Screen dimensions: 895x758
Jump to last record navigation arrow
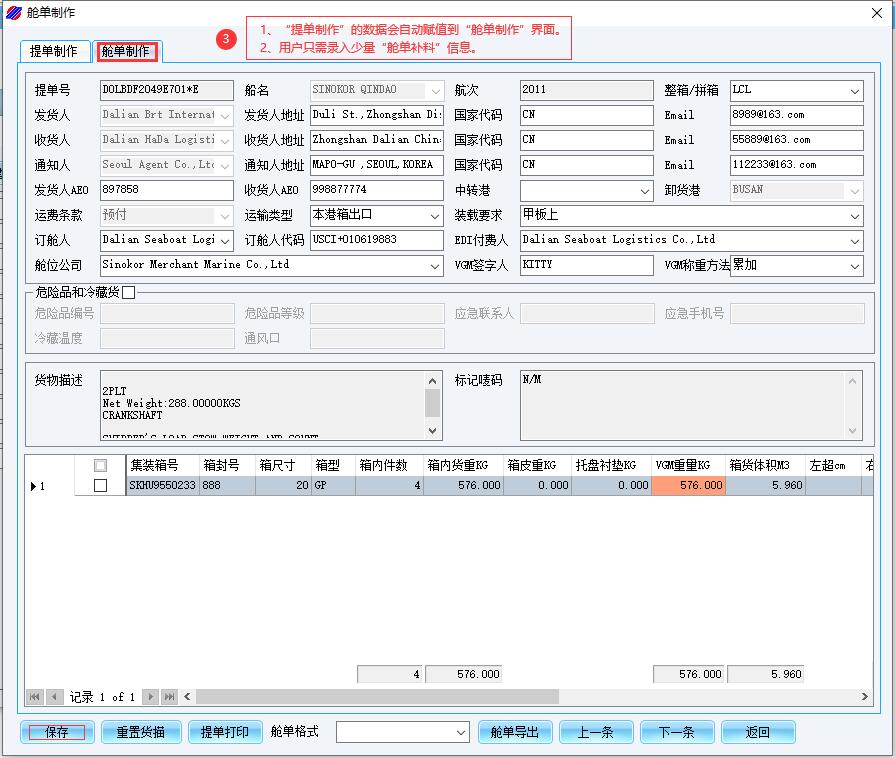click(169, 697)
